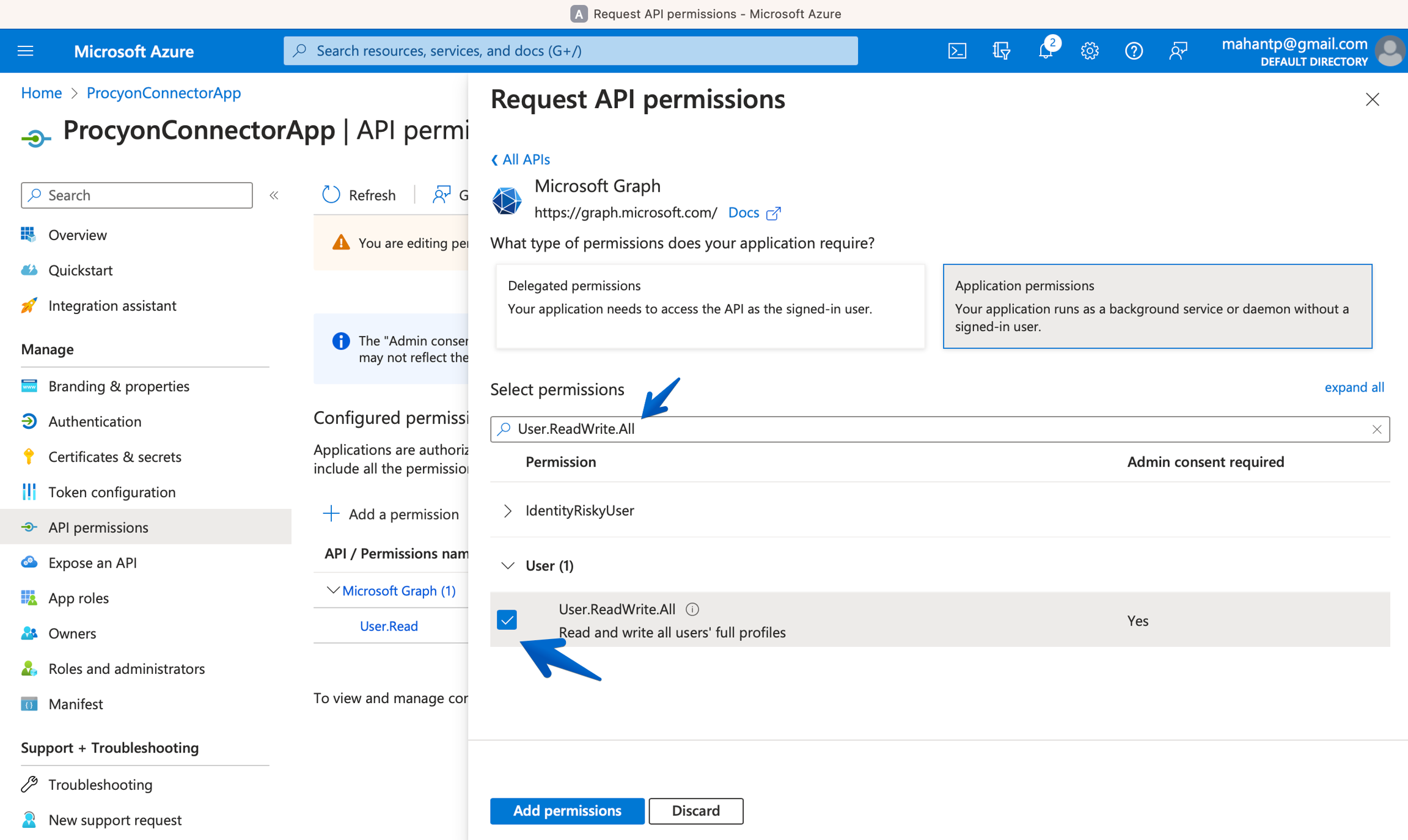Collapse the left search pane with double chevrons
The image size is (1408, 840).
tap(274, 195)
